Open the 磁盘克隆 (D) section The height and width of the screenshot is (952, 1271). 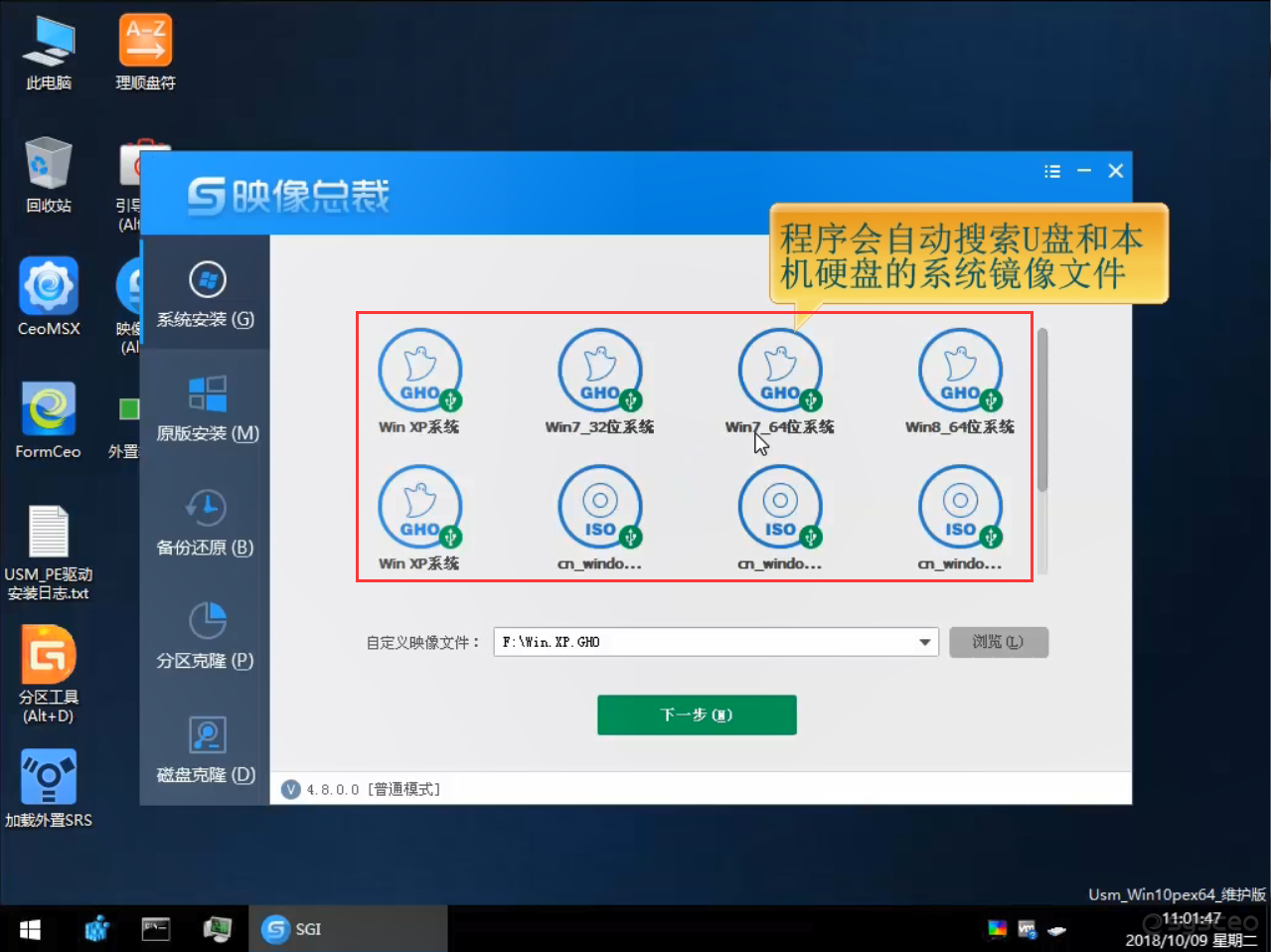[206, 749]
